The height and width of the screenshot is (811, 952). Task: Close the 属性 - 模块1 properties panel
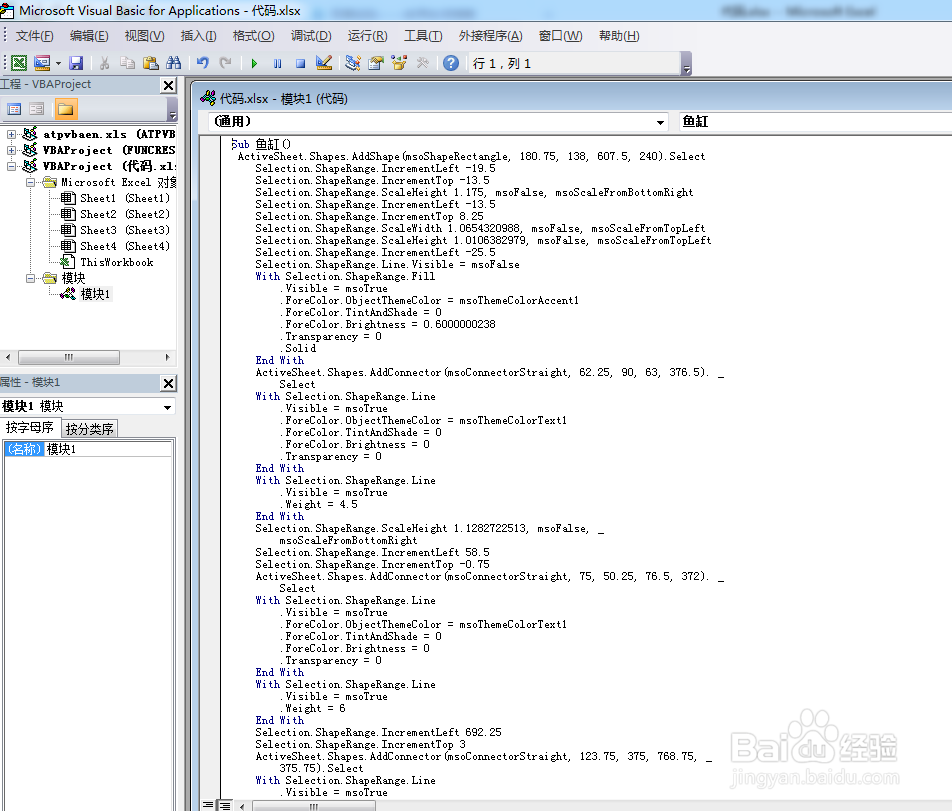click(x=169, y=383)
